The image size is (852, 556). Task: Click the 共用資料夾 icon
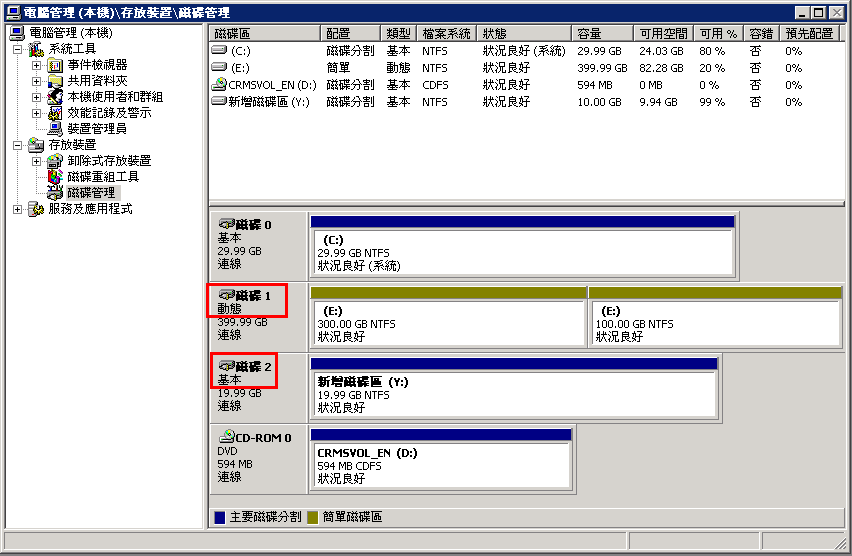coord(55,82)
